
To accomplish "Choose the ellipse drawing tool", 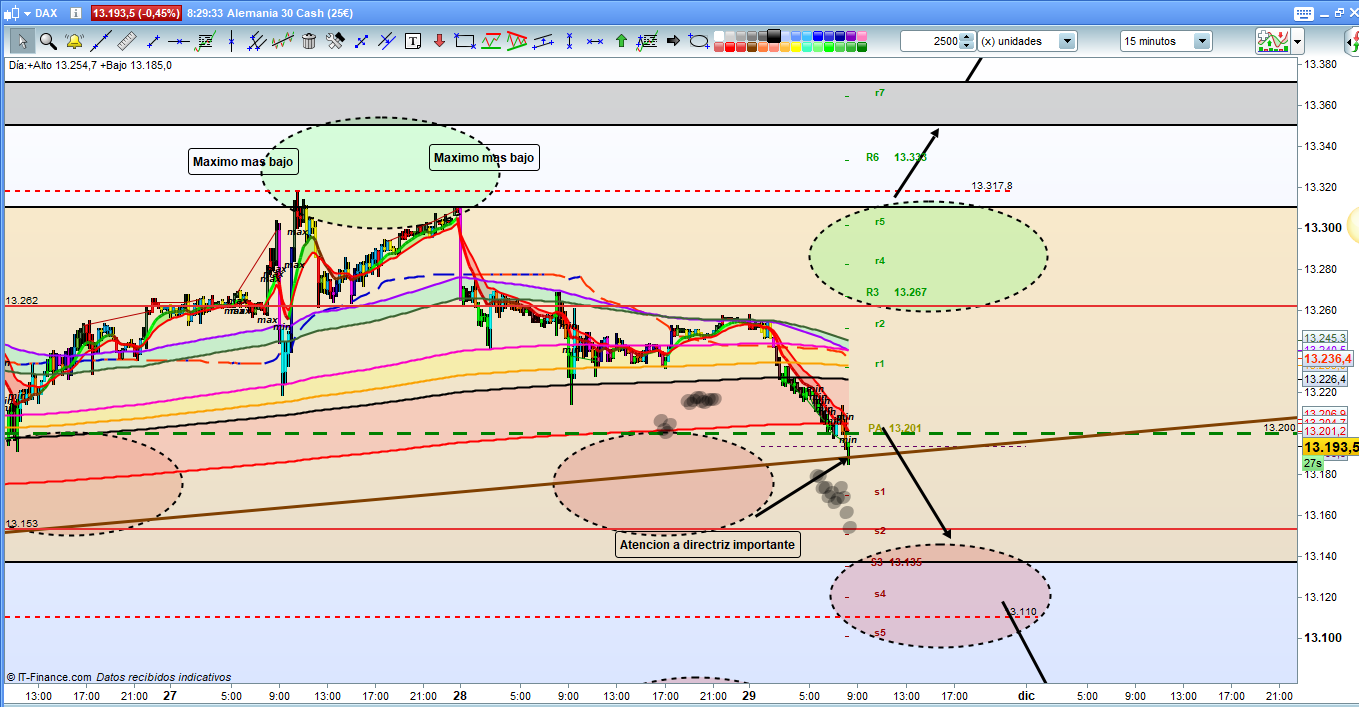I will pyautogui.click(x=699, y=41).
